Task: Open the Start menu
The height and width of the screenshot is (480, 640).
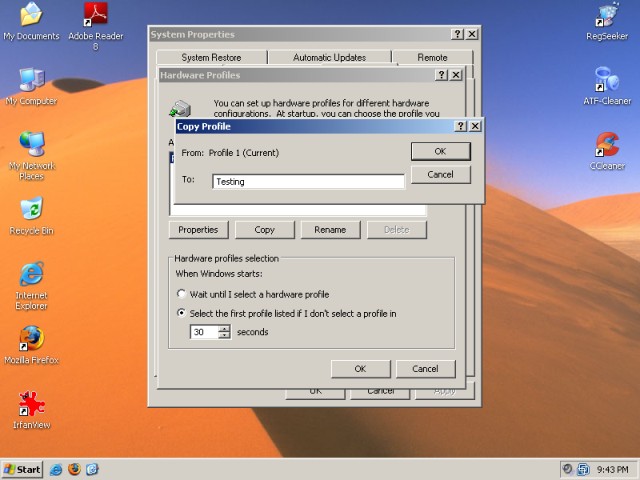Action: (22, 469)
